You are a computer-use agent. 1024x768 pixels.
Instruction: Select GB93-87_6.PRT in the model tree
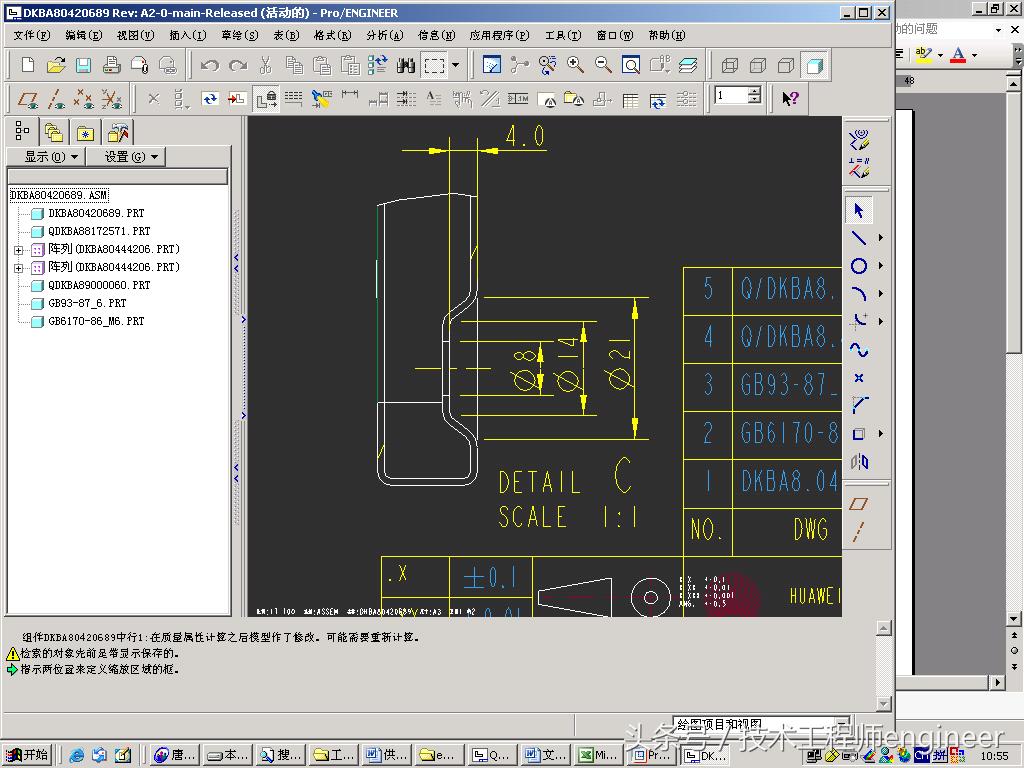point(87,303)
